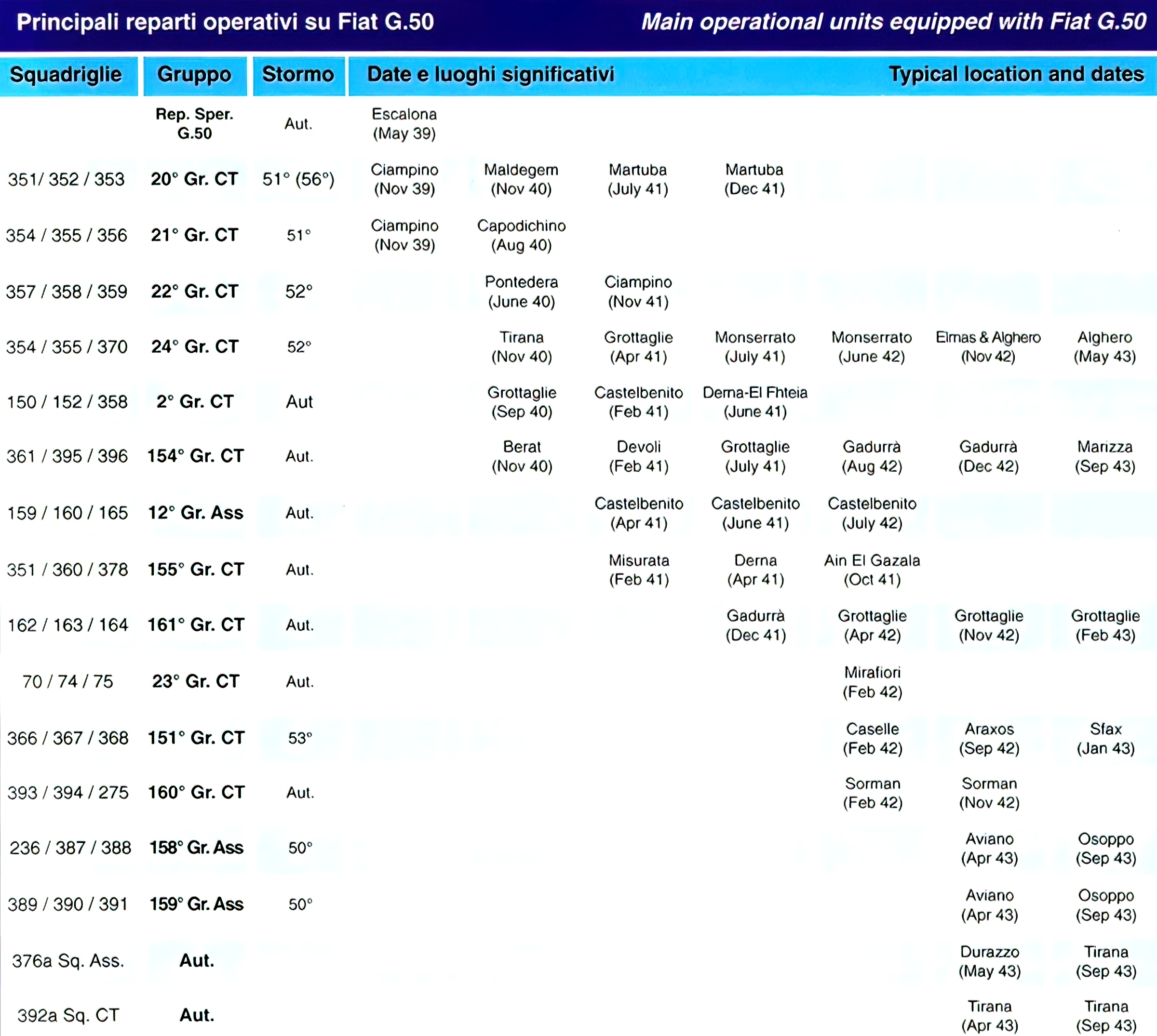Click the 20° Gr. CT group cell
This screenshot has height=1036, width=1157.
coord(194,179)
